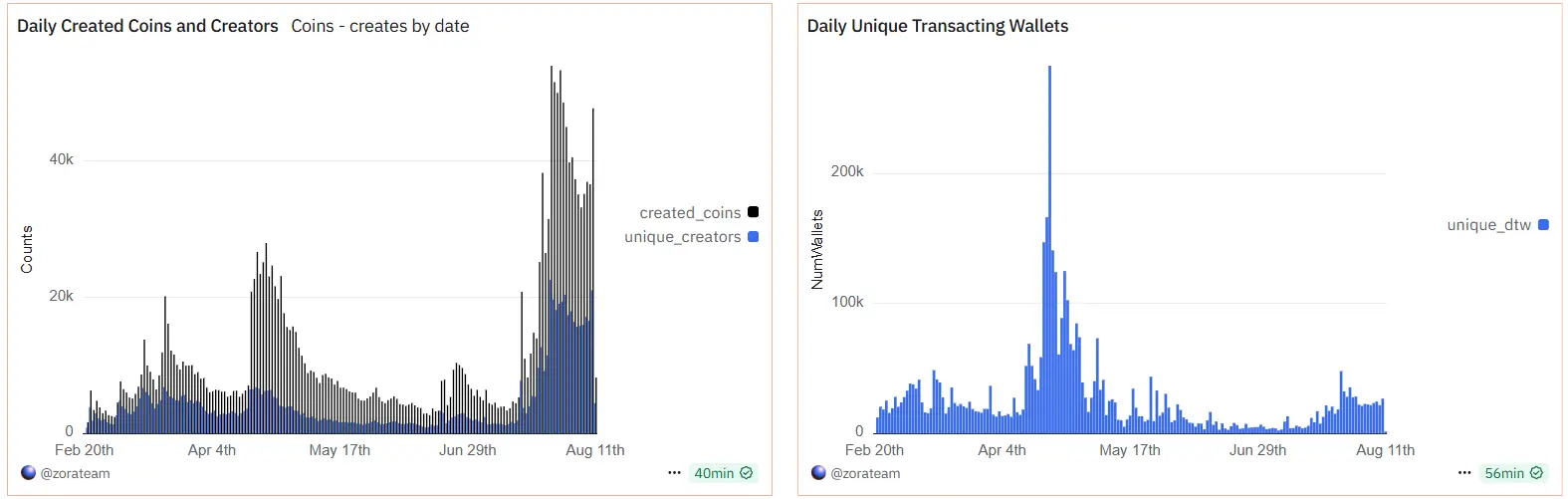This screenshot has width=1568, height=499.
Task: Toggle the unique_creators series via its legend label
Action: pos(682,237)
